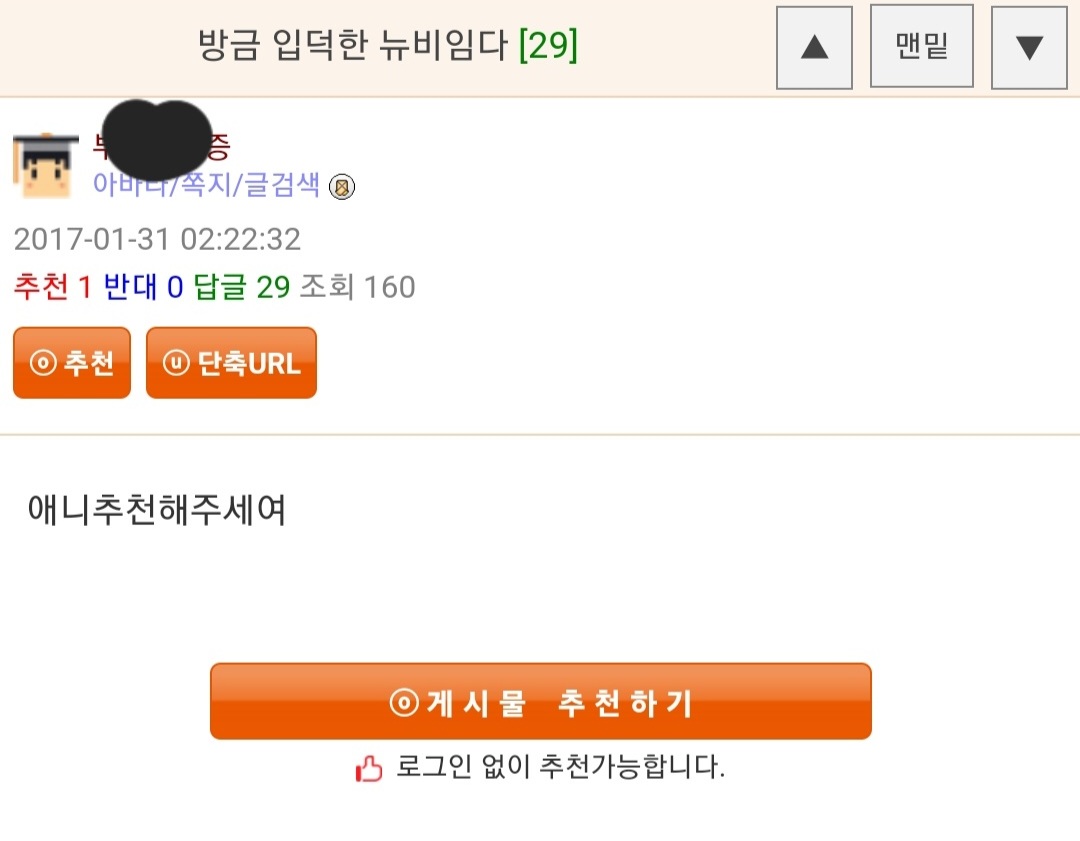Click the 반대 0 downvote count

[143, 287]
